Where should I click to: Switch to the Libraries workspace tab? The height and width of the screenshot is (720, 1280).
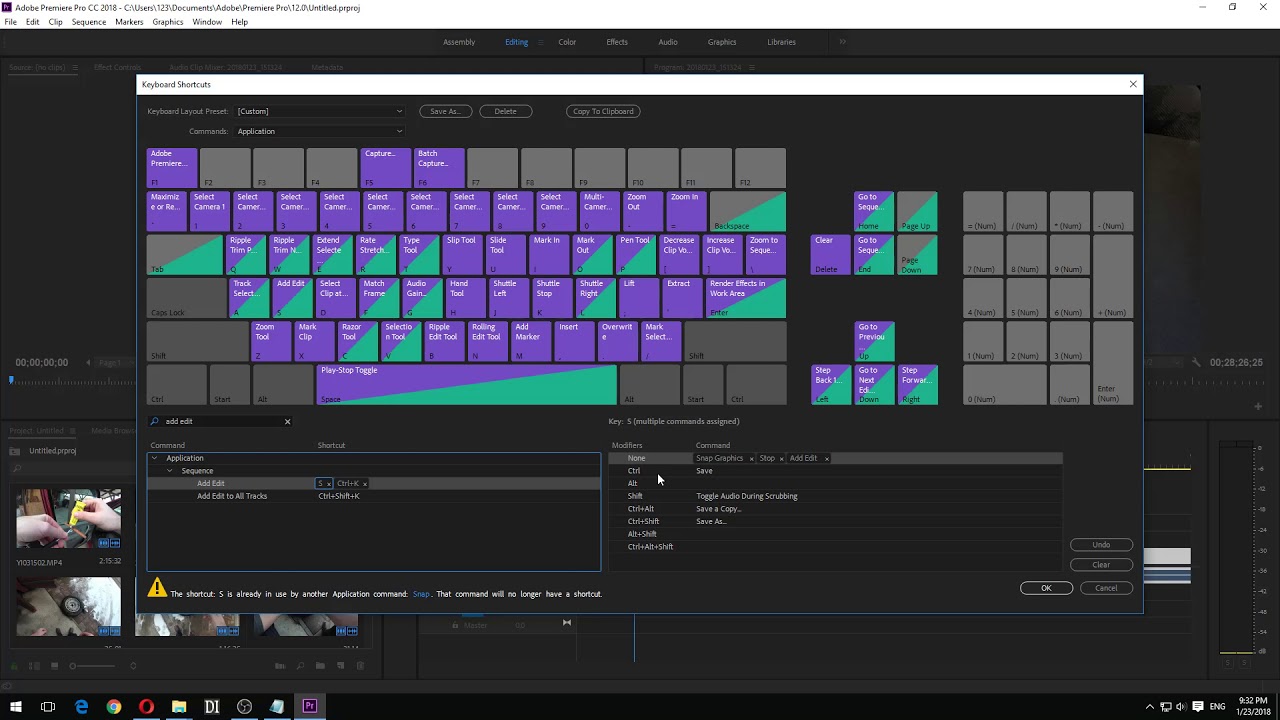pos(782,42)
